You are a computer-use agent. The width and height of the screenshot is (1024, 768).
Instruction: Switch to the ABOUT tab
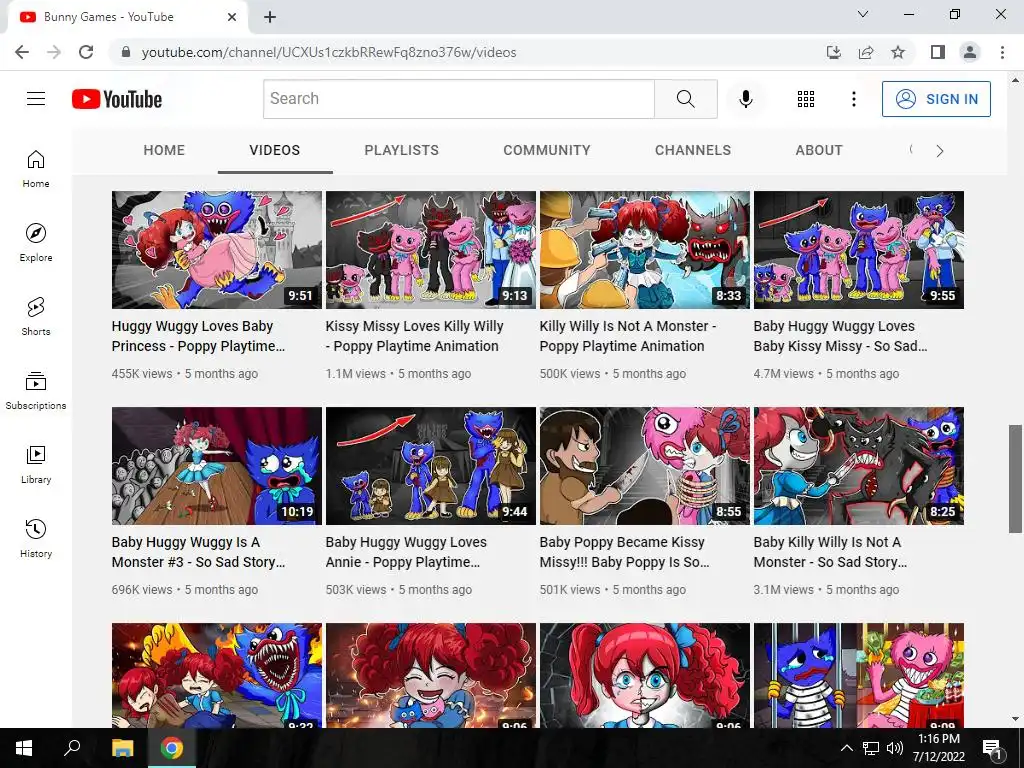click(x=819, y=150)
